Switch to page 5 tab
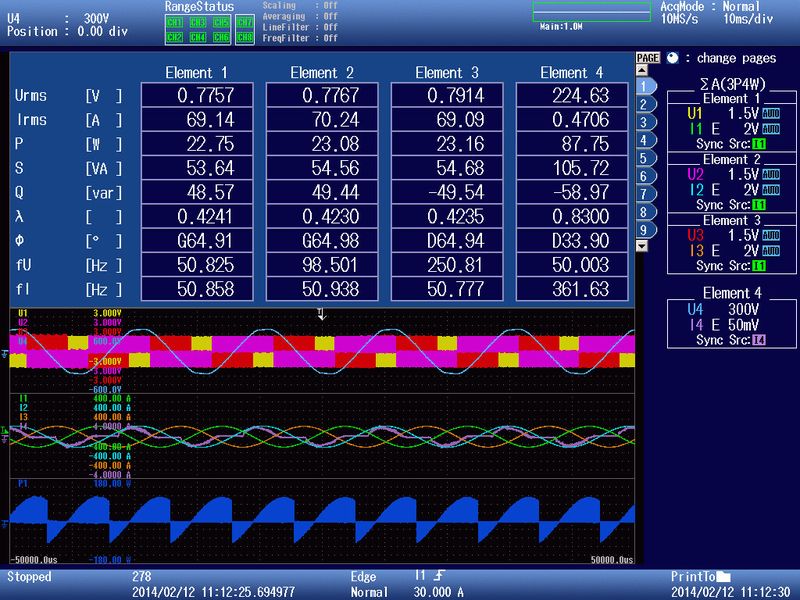The width and height of the screenshot is (800, 600). click(x=644, y=158)
